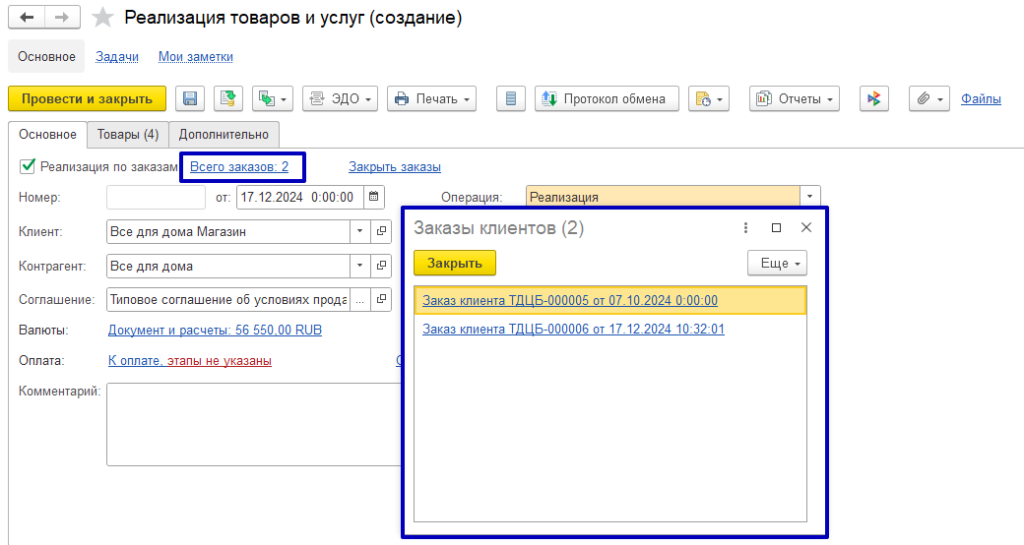Click the Всего заказов: 2 link
1024x545 pixels.
pos(239,167)
